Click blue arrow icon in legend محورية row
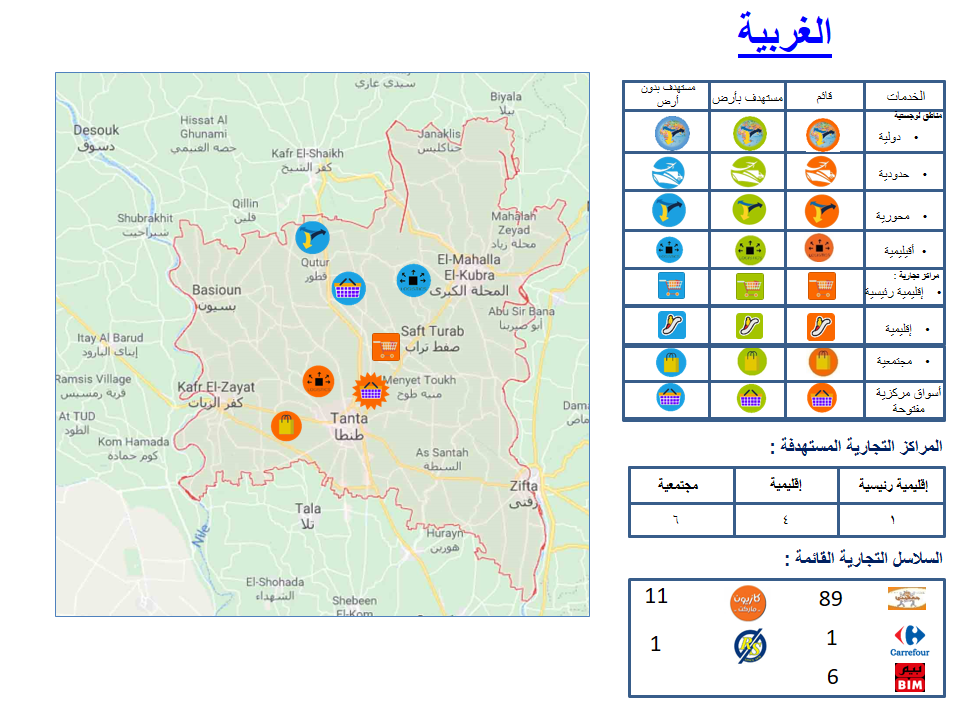Screen dimensions: 960x720 [x=669, y=211]
